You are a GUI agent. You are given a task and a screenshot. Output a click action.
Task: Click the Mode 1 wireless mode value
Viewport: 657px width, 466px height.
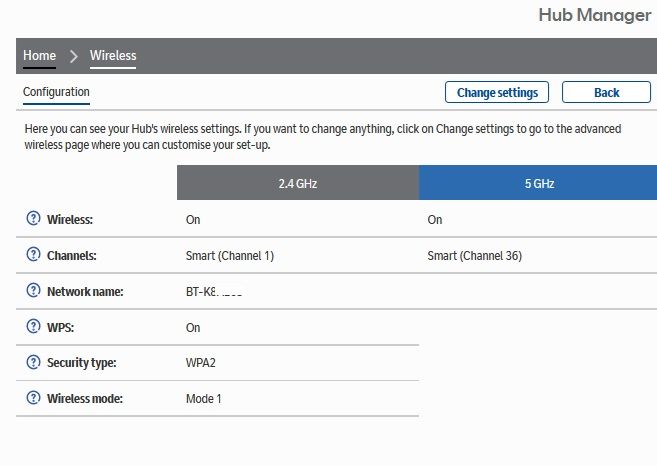coord(204,399)
